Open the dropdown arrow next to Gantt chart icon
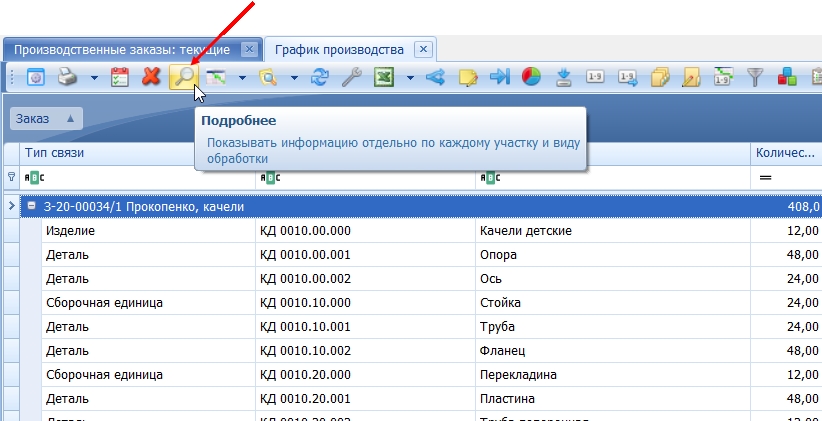The image size is (822, 421). click(x=242, y=78)
